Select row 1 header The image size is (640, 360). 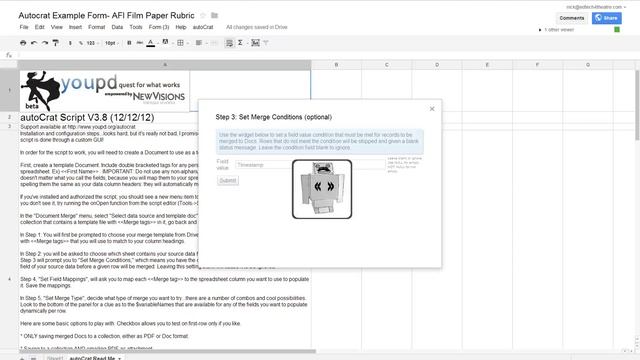[9, 90]
